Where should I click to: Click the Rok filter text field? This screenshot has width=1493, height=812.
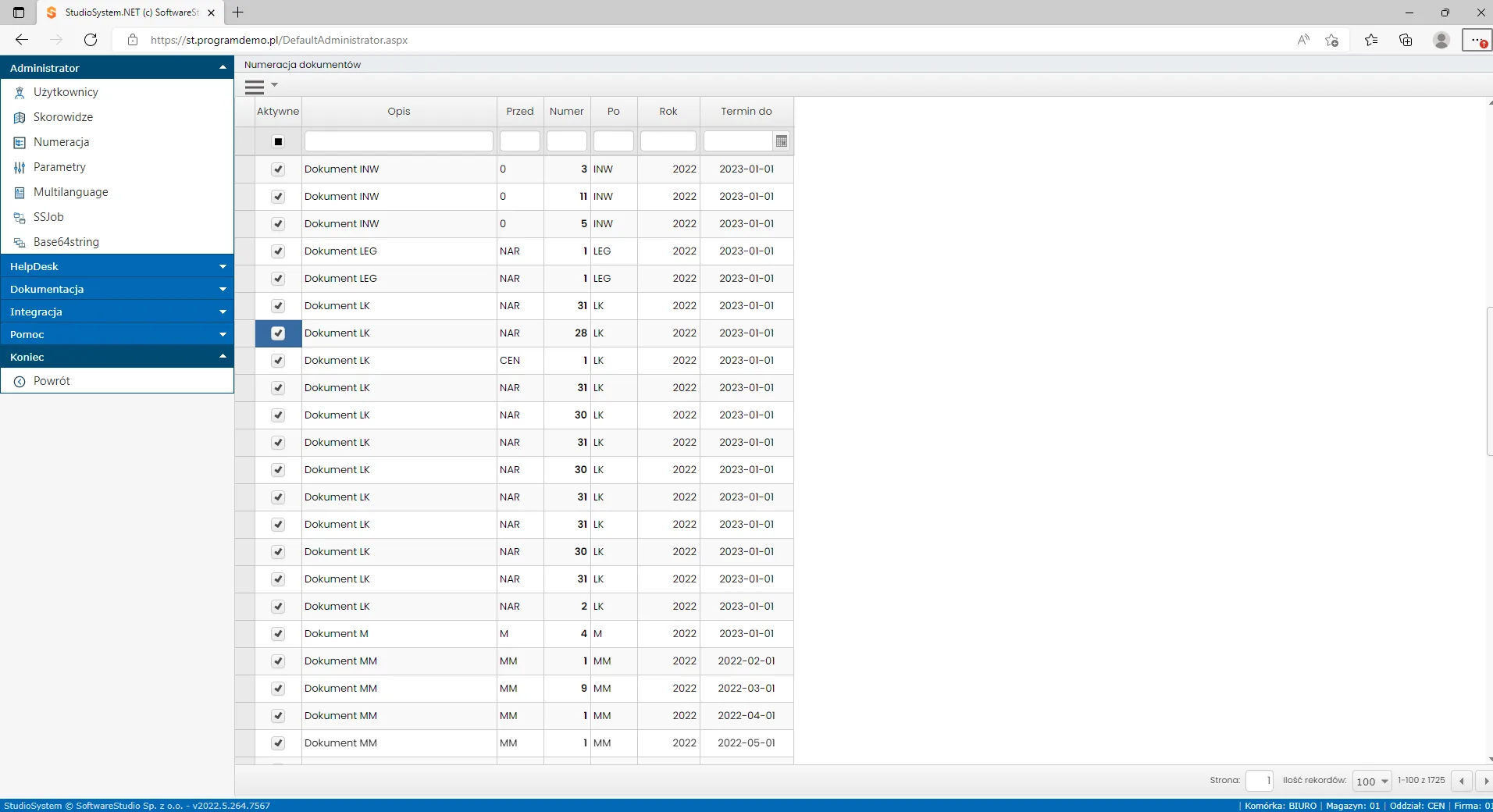(668, 141)
